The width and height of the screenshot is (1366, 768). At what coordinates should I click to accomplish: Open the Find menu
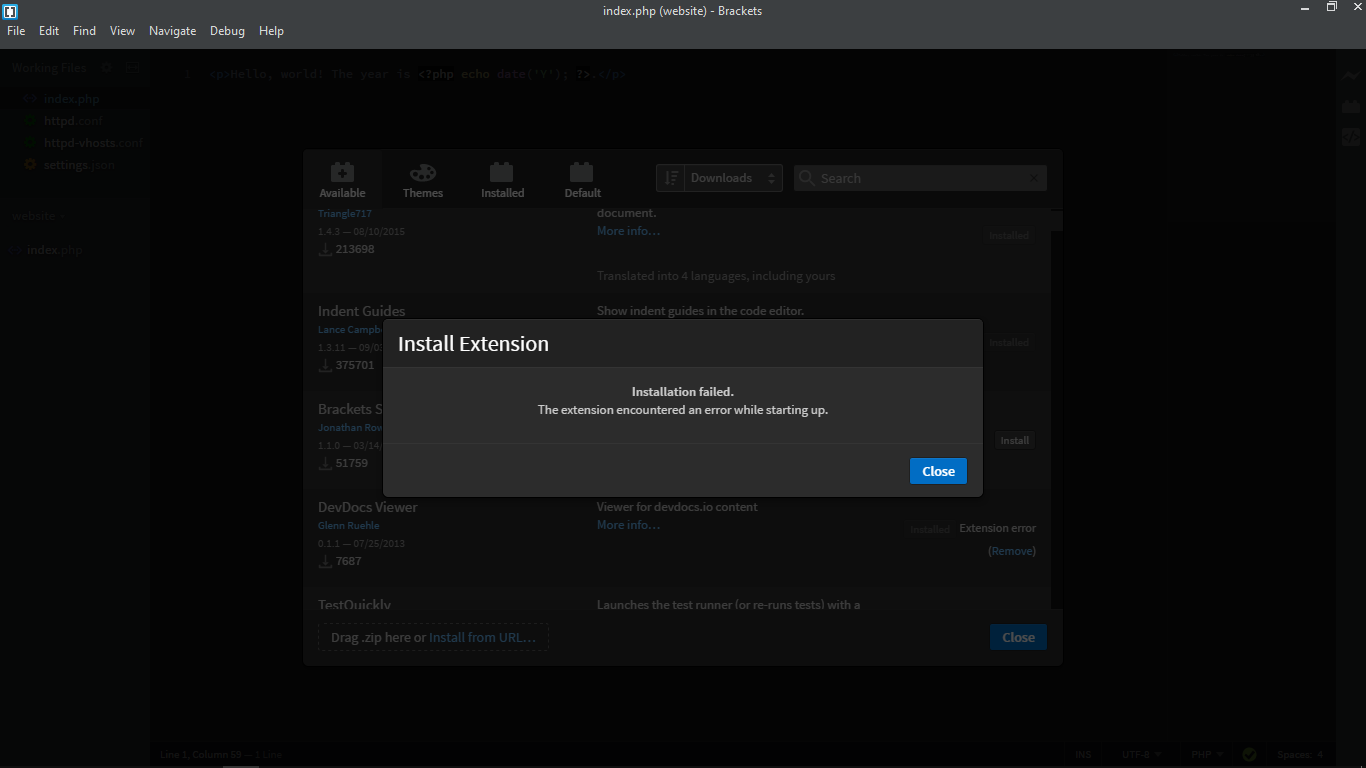[84, 31]
